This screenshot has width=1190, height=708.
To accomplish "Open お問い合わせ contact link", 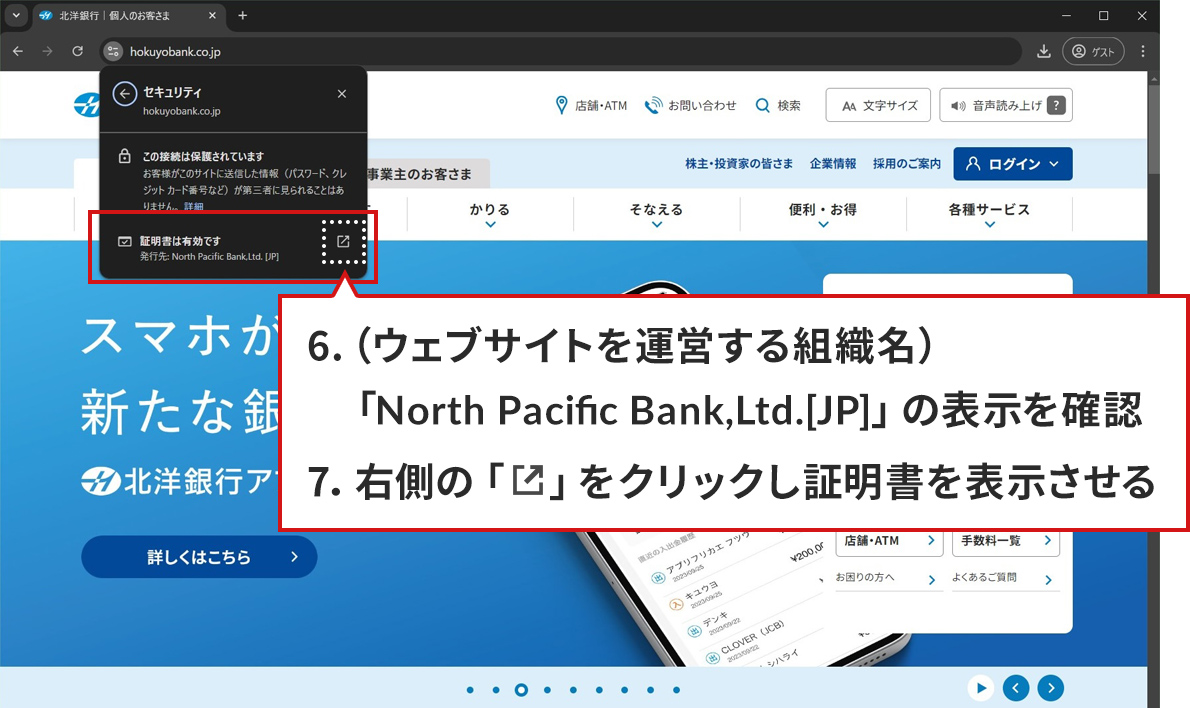I will pyautogui.click(x=690, y=105).
